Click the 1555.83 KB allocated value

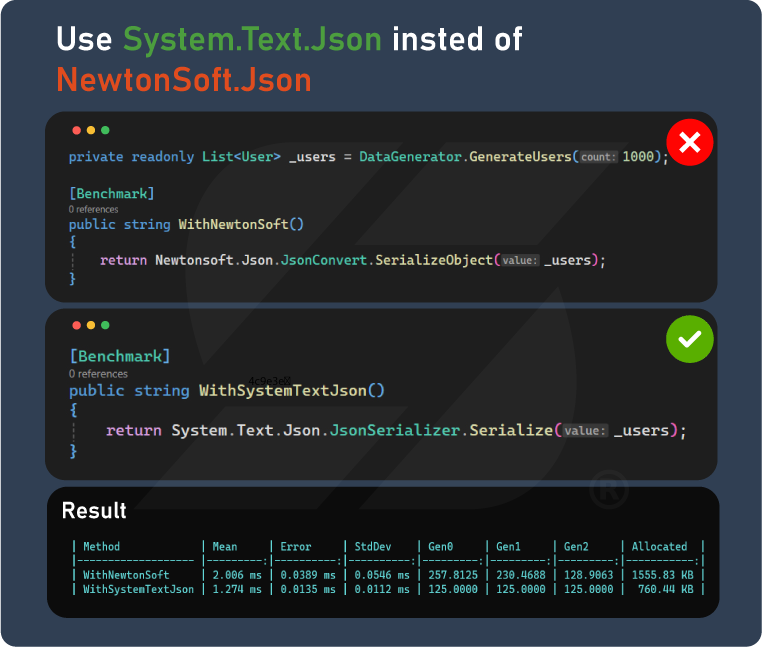(x=663, y=575)
